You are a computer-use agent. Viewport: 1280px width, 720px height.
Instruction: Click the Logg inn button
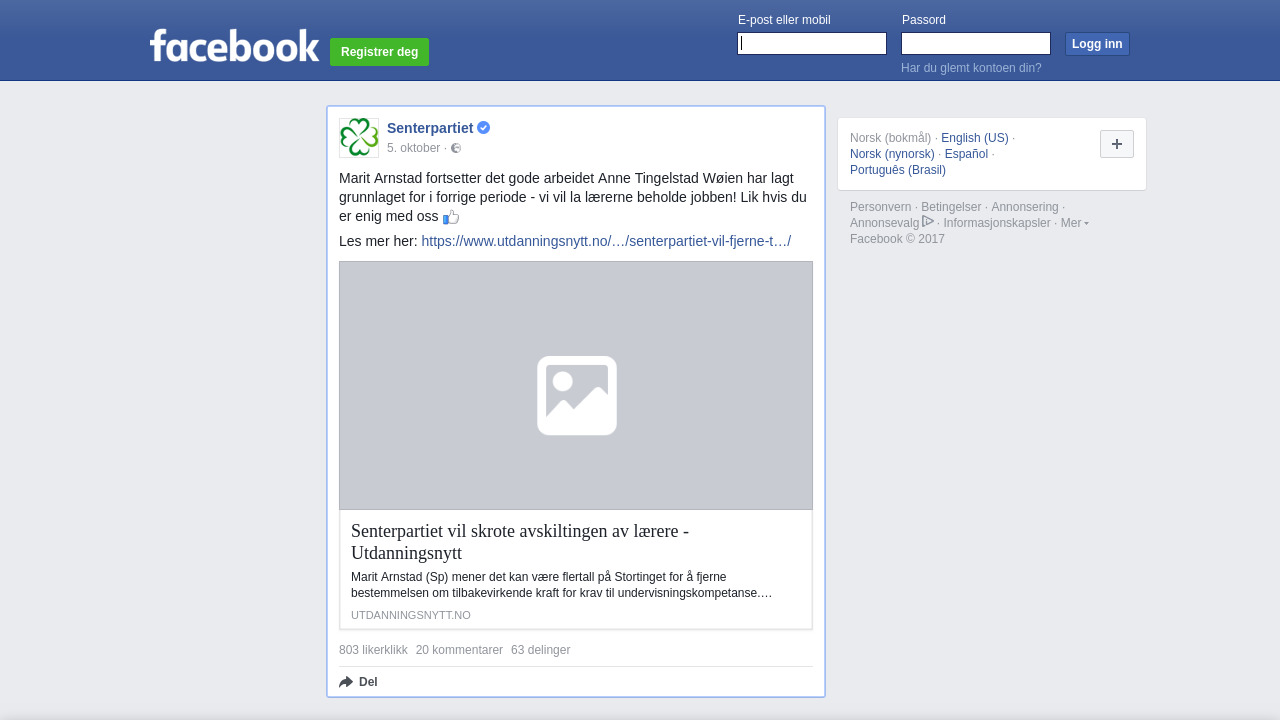(1097, 44)
